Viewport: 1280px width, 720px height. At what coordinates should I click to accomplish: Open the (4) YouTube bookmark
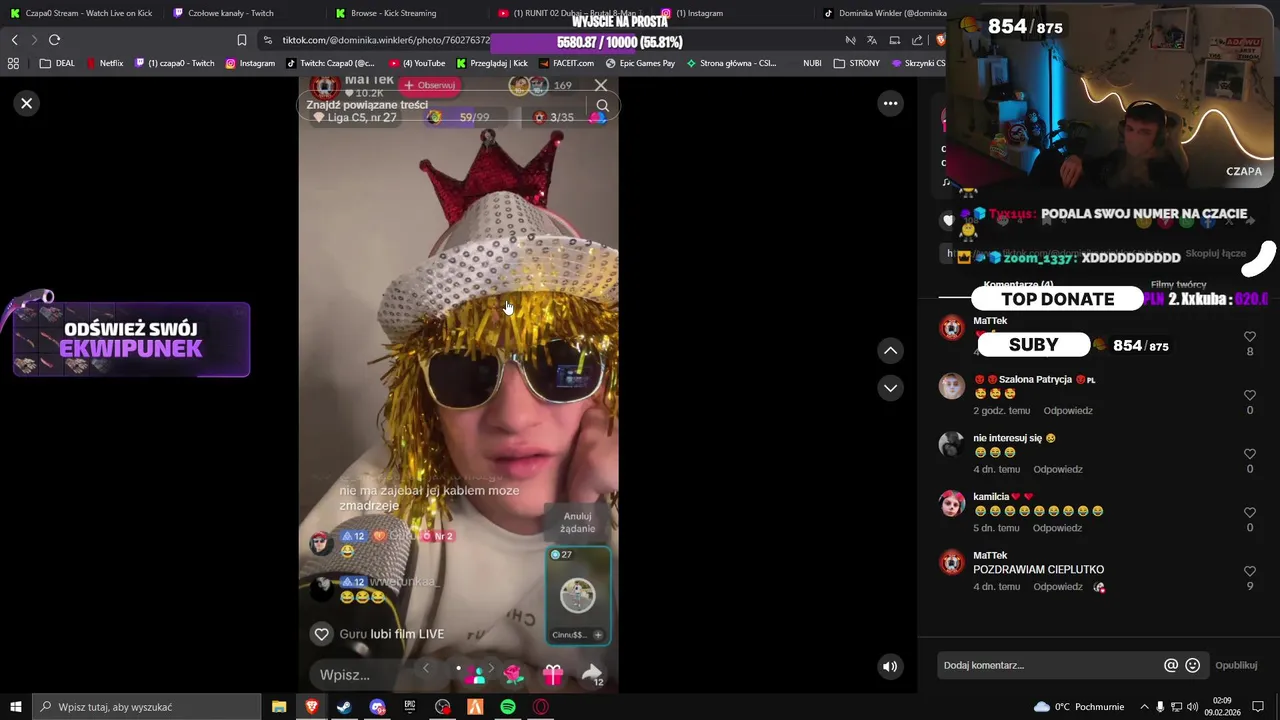tap(417, 63)
